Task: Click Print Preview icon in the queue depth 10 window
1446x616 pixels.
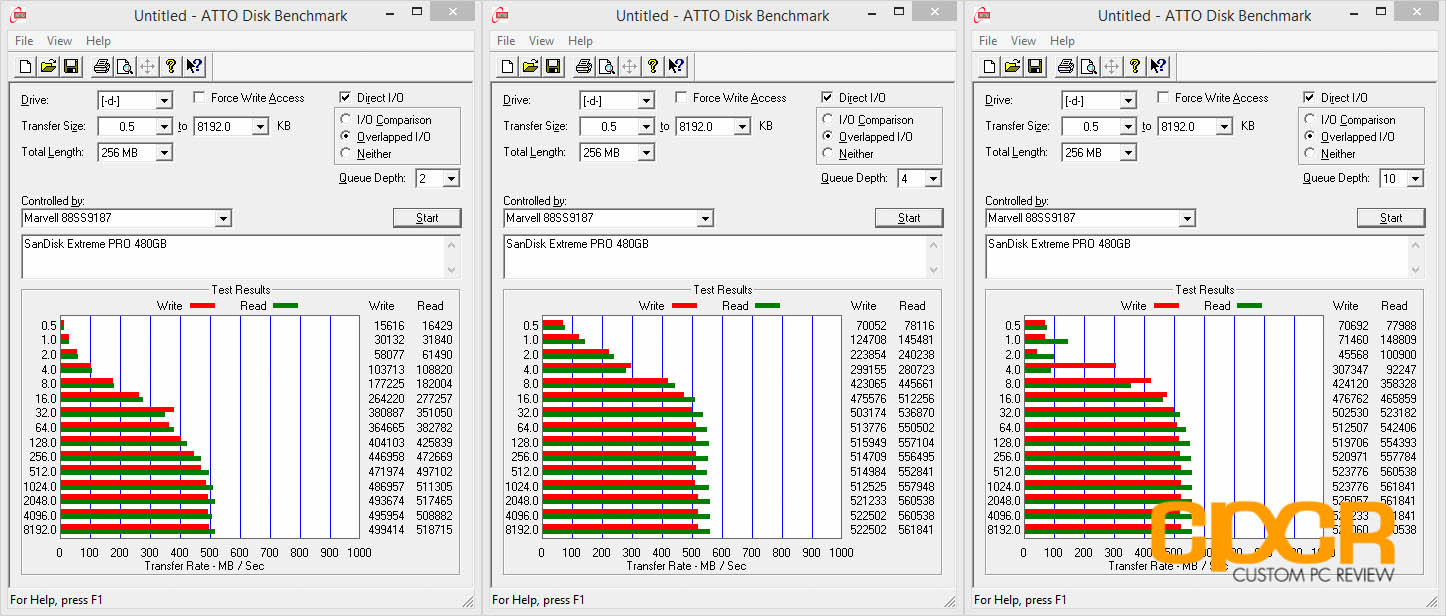Action: tap(1088, 67)
